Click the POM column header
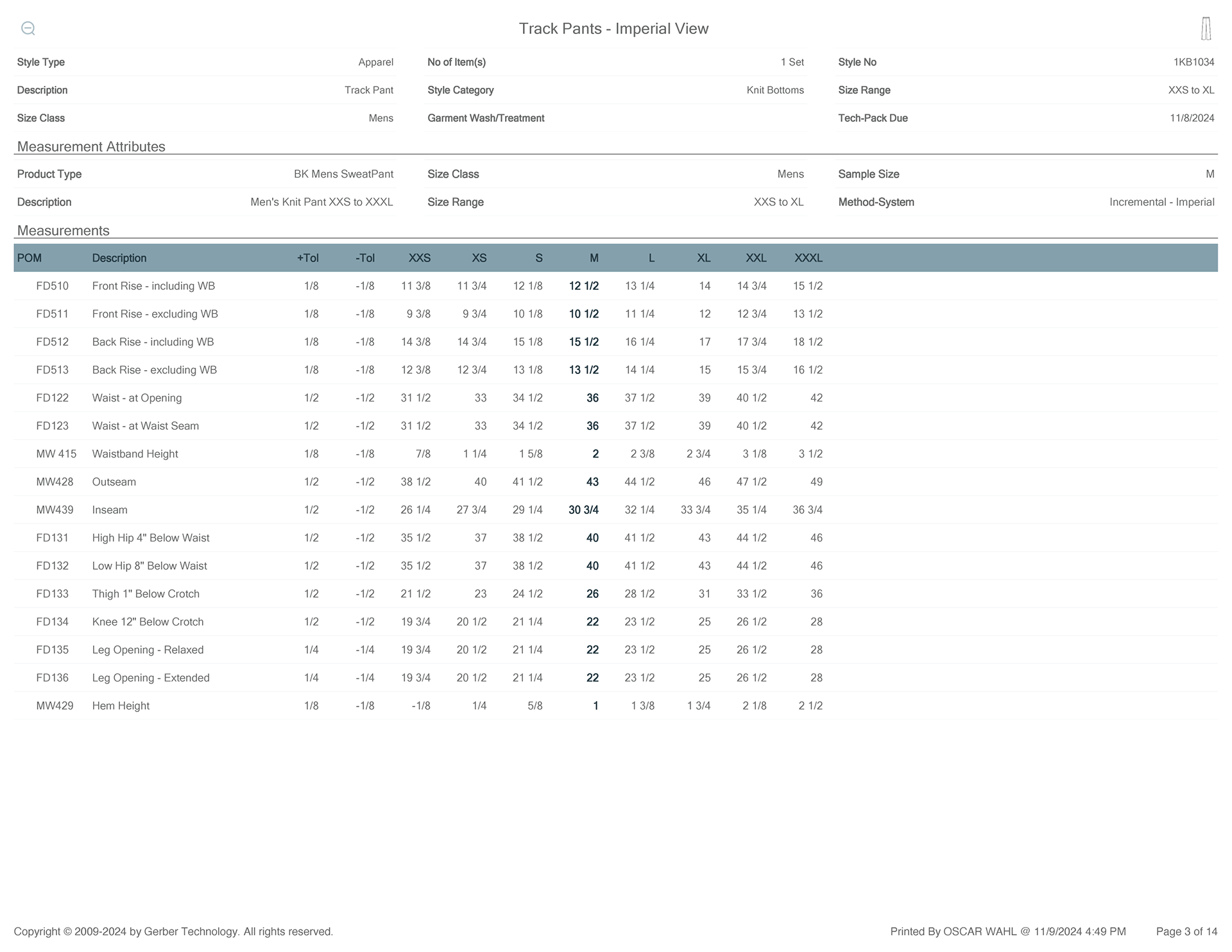 click(30, 258)
